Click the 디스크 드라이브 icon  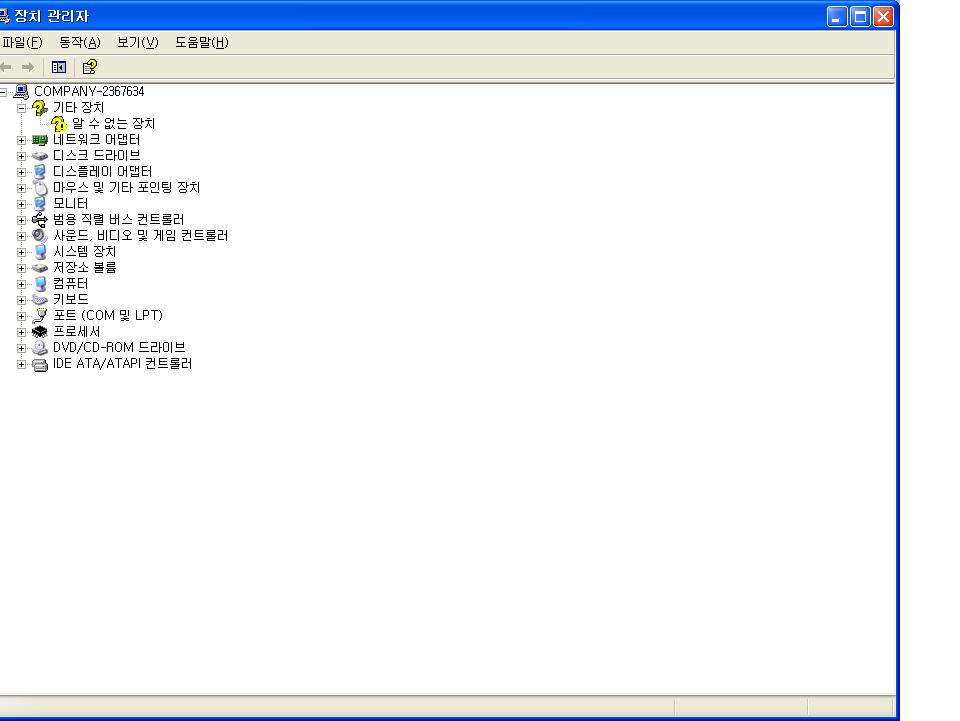40,156
